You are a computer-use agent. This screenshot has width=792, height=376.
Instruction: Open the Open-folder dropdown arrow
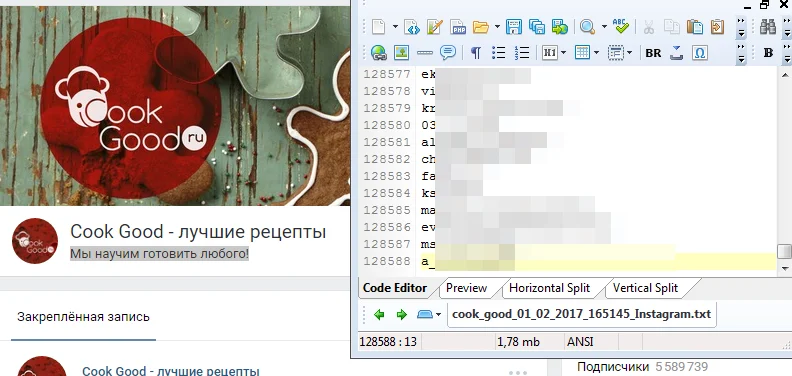[x=497, y=27]
